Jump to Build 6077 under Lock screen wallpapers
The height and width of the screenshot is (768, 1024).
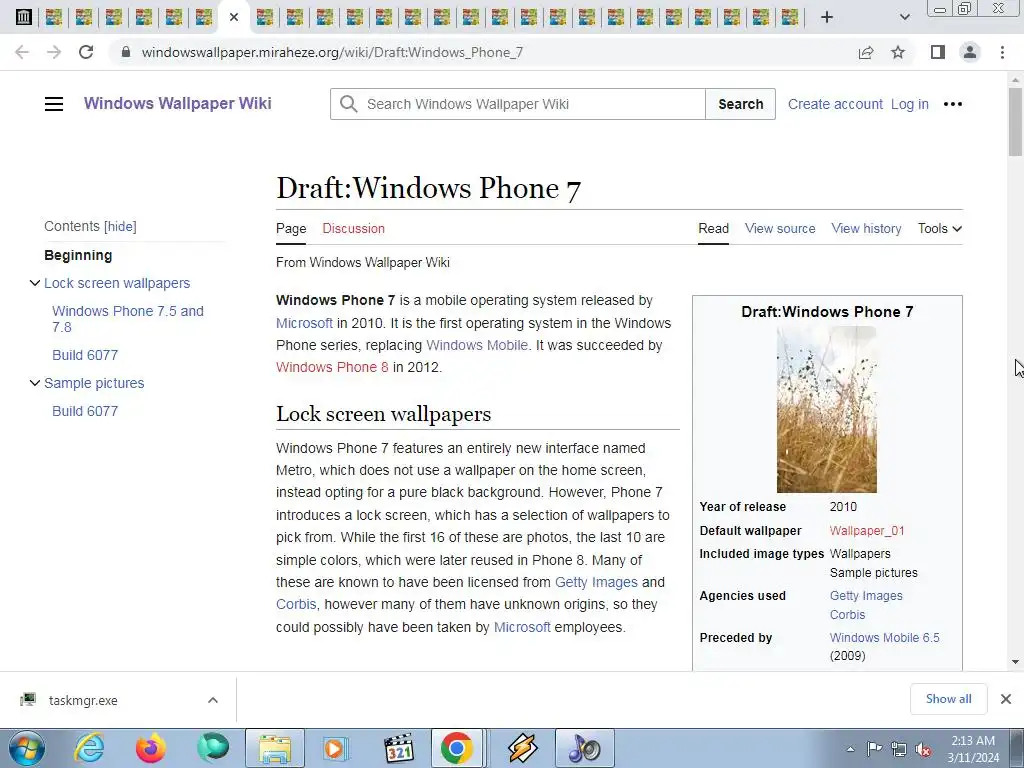click(x=85, y=355)
